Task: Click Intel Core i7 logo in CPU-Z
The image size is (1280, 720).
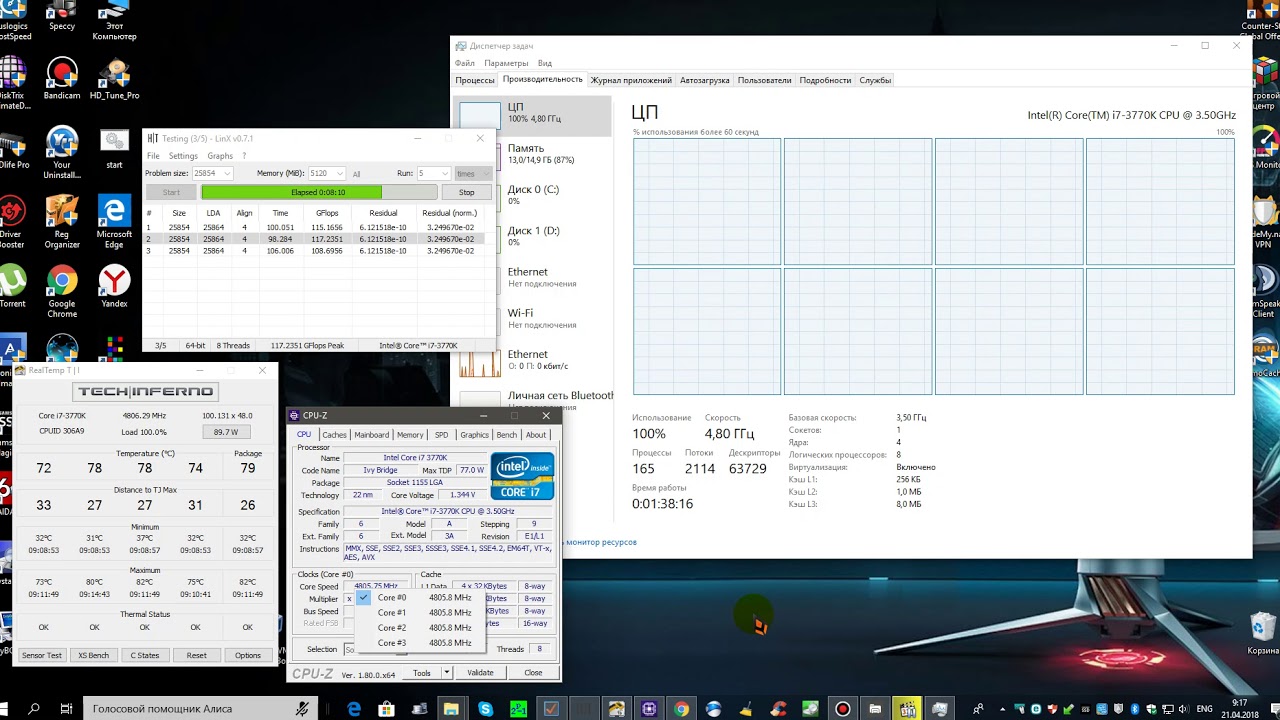Action: coord(522,476)
